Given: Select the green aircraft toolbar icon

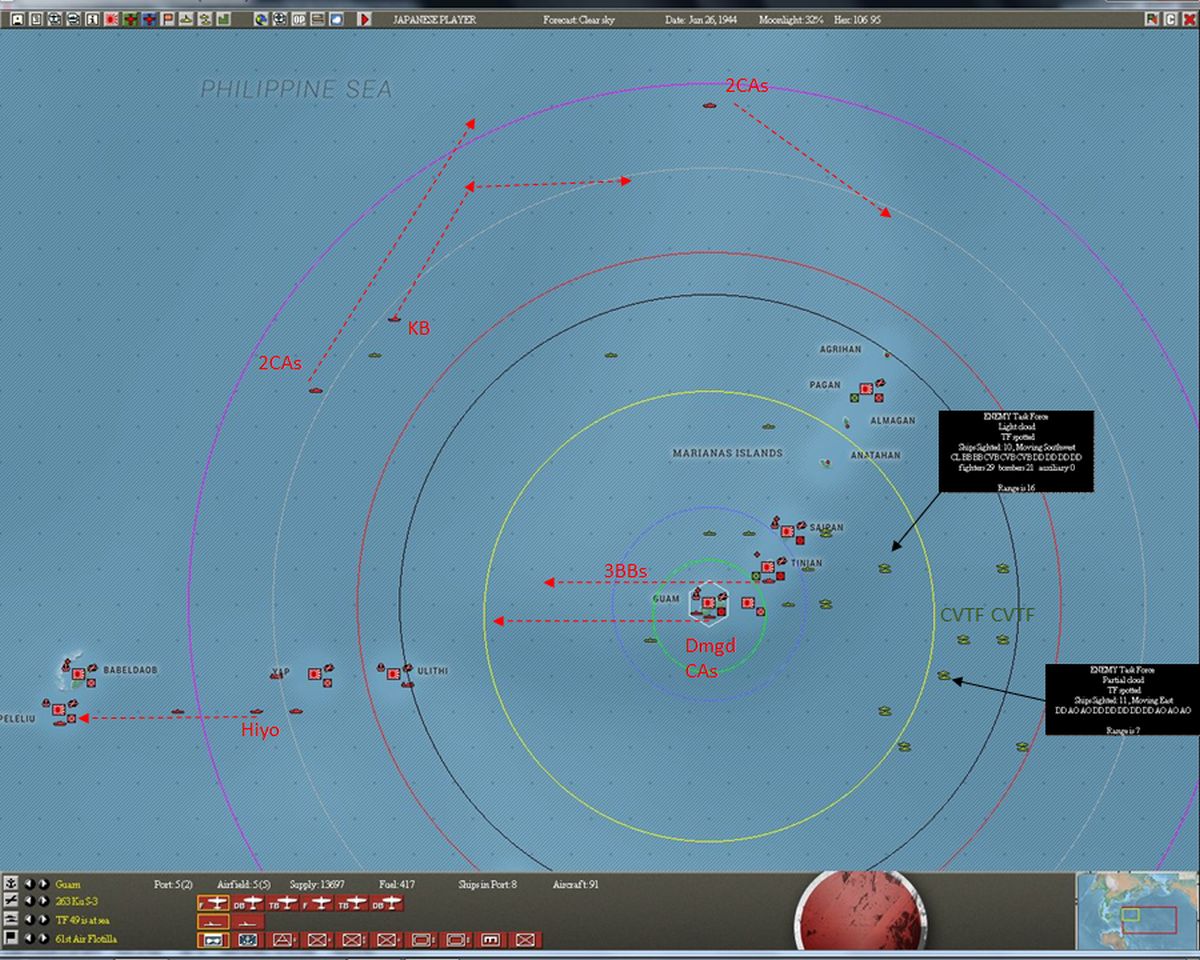Looking at the screenshot, I should pyautogui.click(x=130, y=19).
